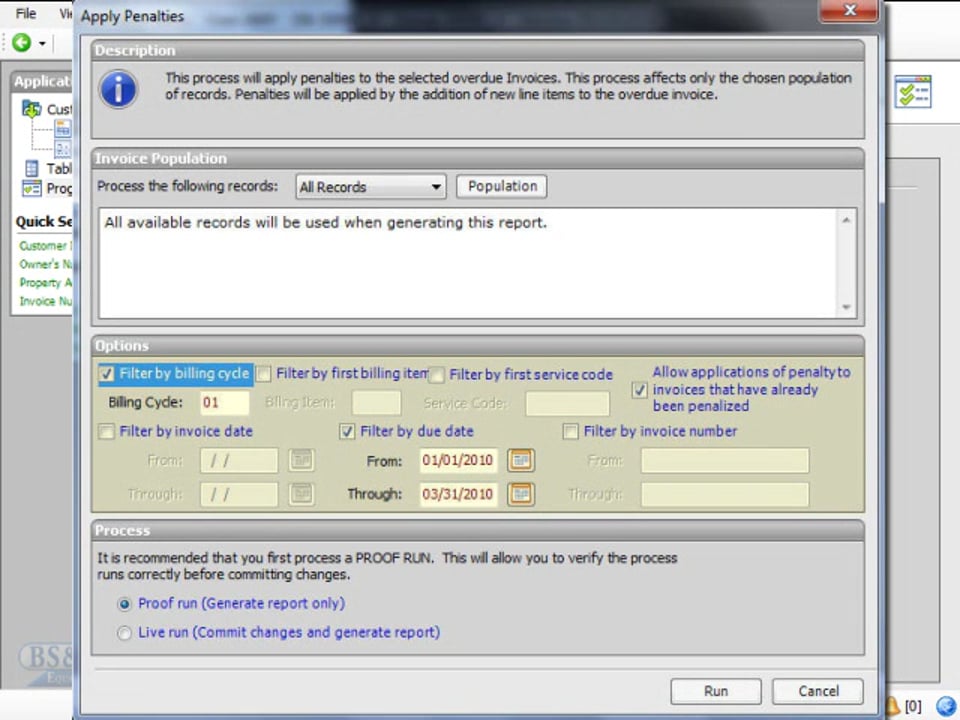This screenshot has width=960, height=720.
Task: Toggle allow penalty on already penalized invoices
Action: [x=639, y=389]
